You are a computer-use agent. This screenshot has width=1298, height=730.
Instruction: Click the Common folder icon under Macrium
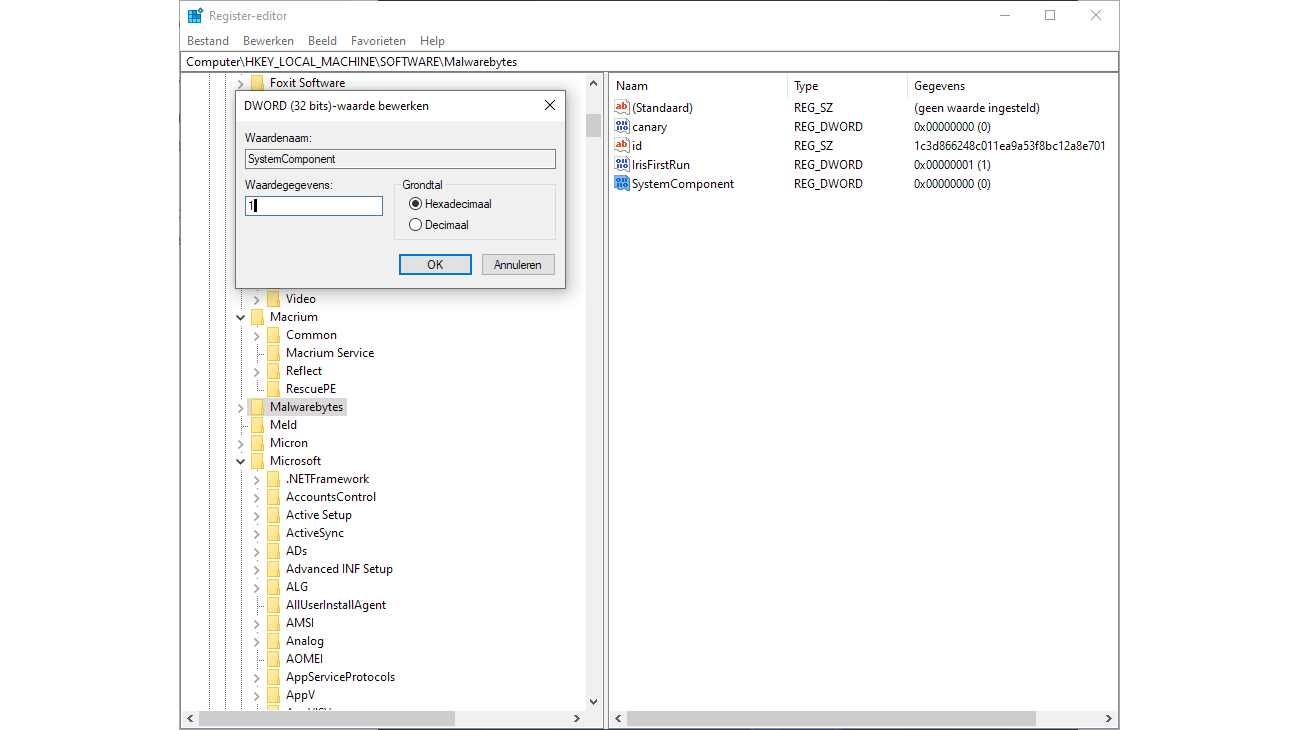tap(273, 335)
